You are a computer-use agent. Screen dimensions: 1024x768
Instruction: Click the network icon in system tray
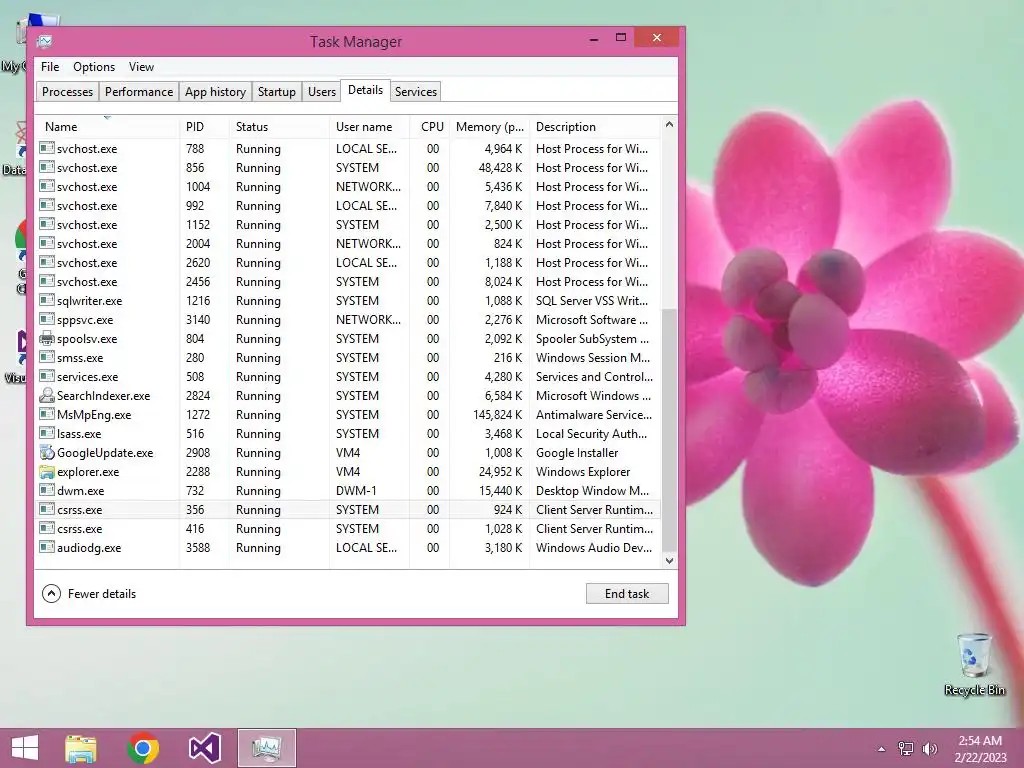(906, 748)
